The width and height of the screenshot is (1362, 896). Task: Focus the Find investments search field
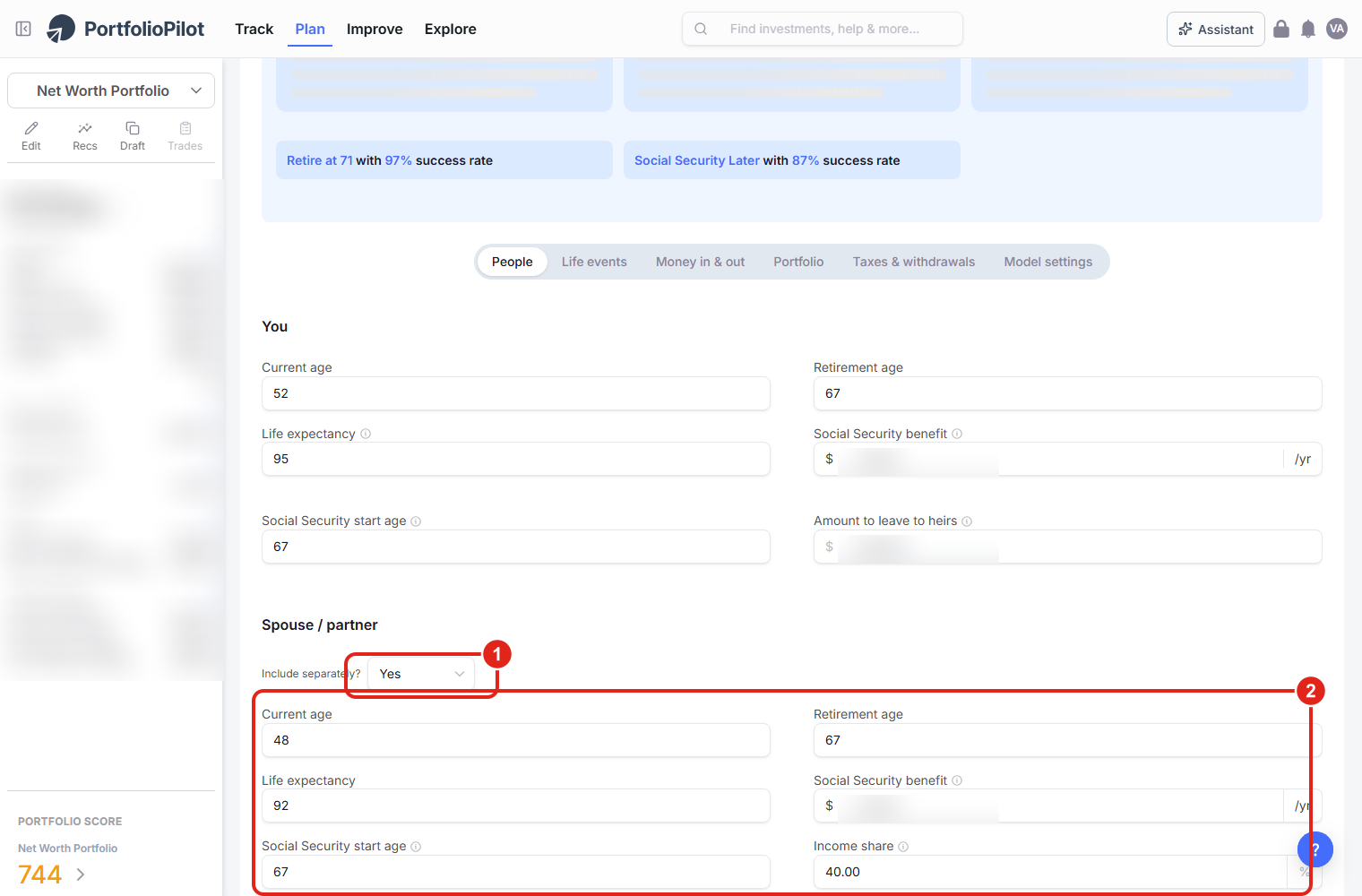(x=823, y=29)
